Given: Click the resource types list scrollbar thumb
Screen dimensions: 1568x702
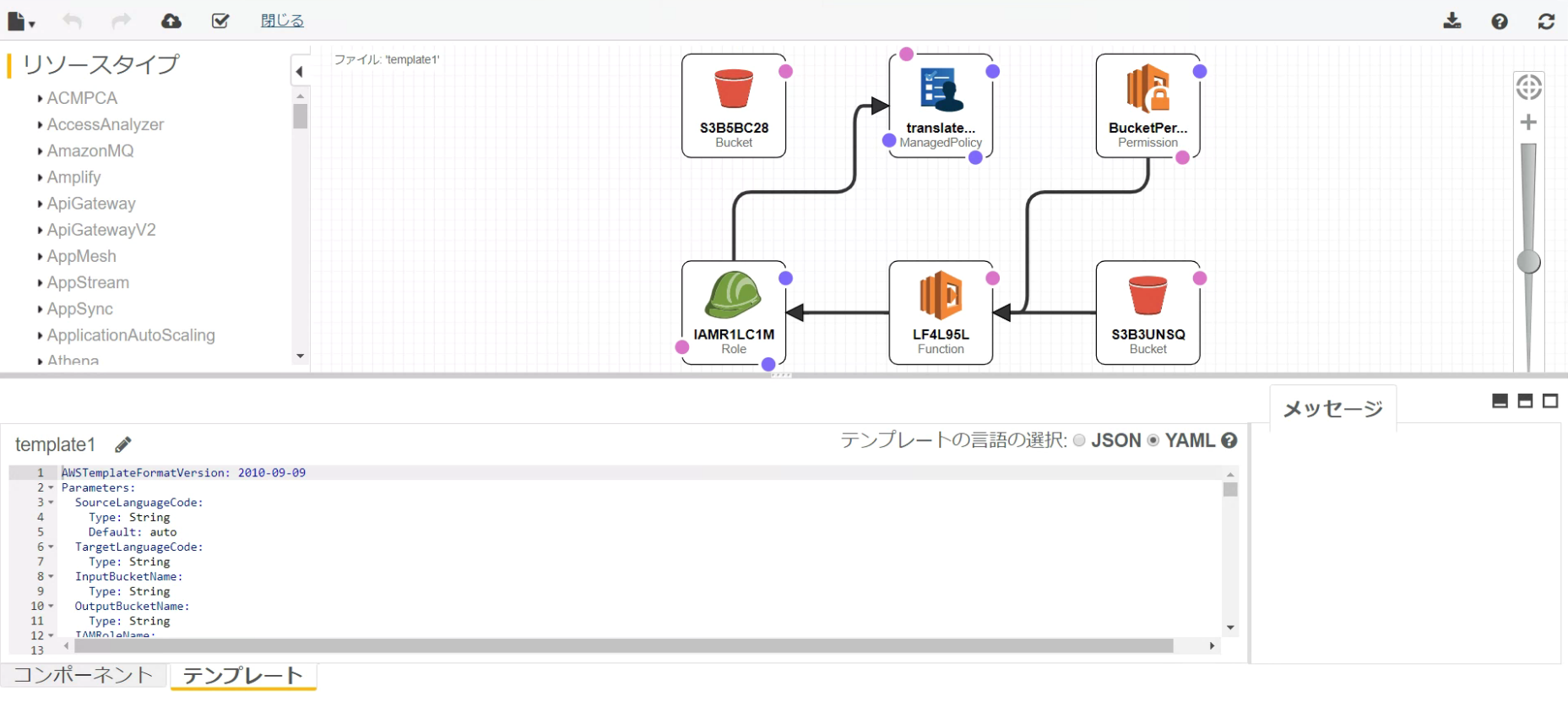Looking at the screenshot, I should [x=300, y=116].
